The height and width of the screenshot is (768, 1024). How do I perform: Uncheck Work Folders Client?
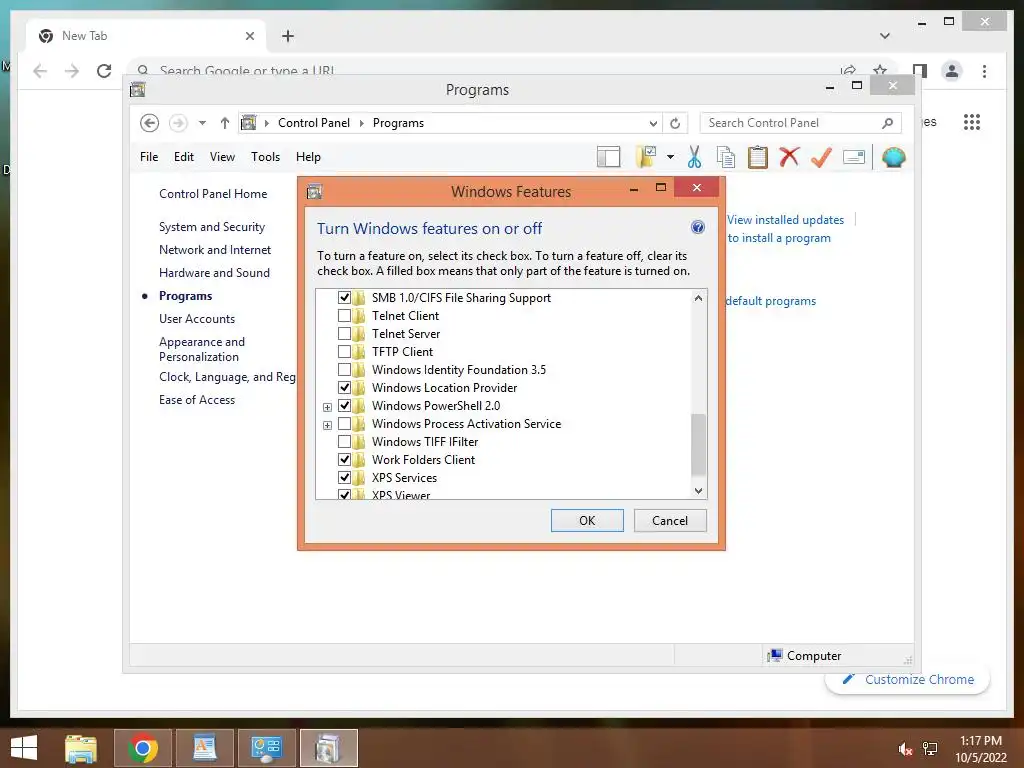click(344, 460)
